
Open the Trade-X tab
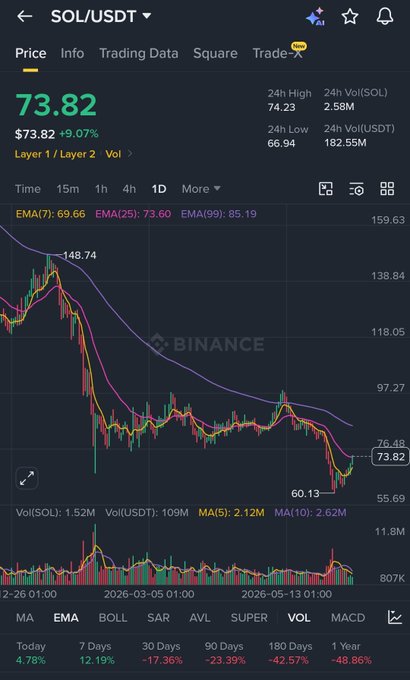[x=278, y=53]
